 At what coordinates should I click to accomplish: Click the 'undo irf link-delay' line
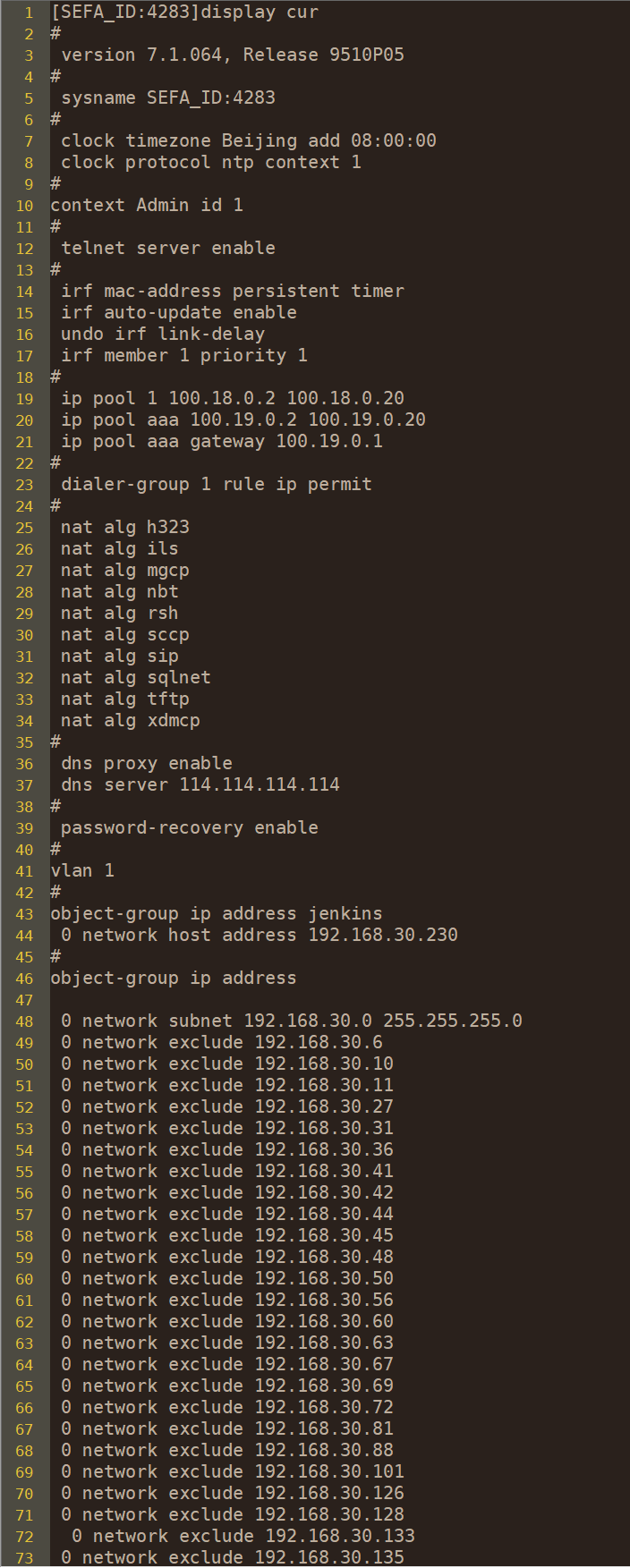click(x=162, y=335)
